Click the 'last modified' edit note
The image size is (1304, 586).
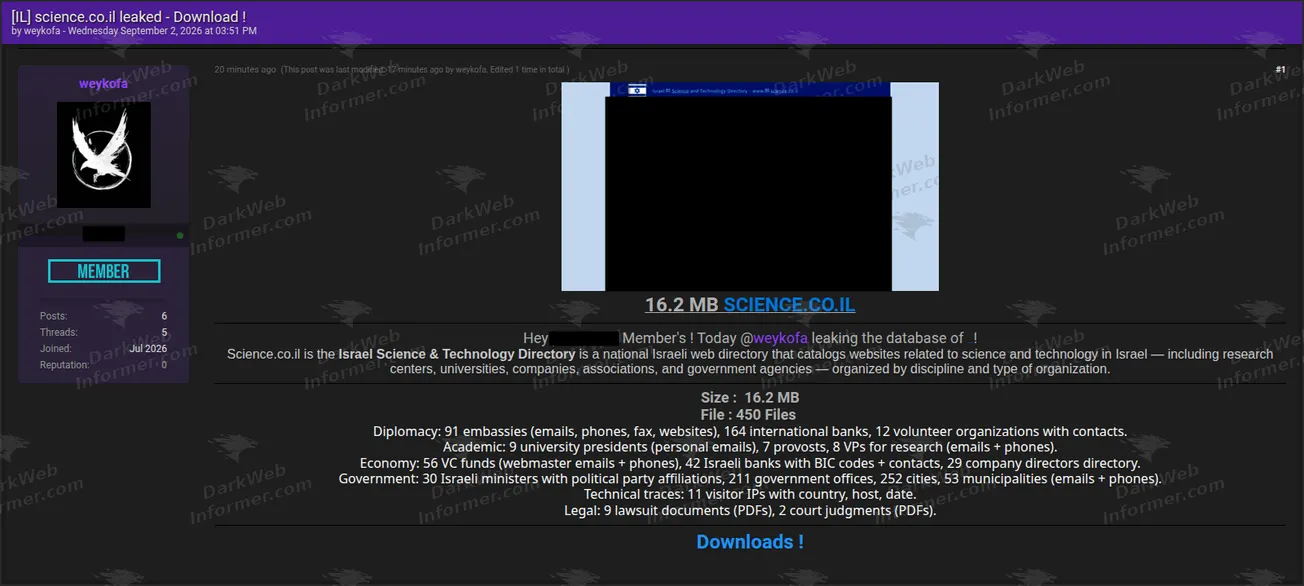tap(425, 70)
